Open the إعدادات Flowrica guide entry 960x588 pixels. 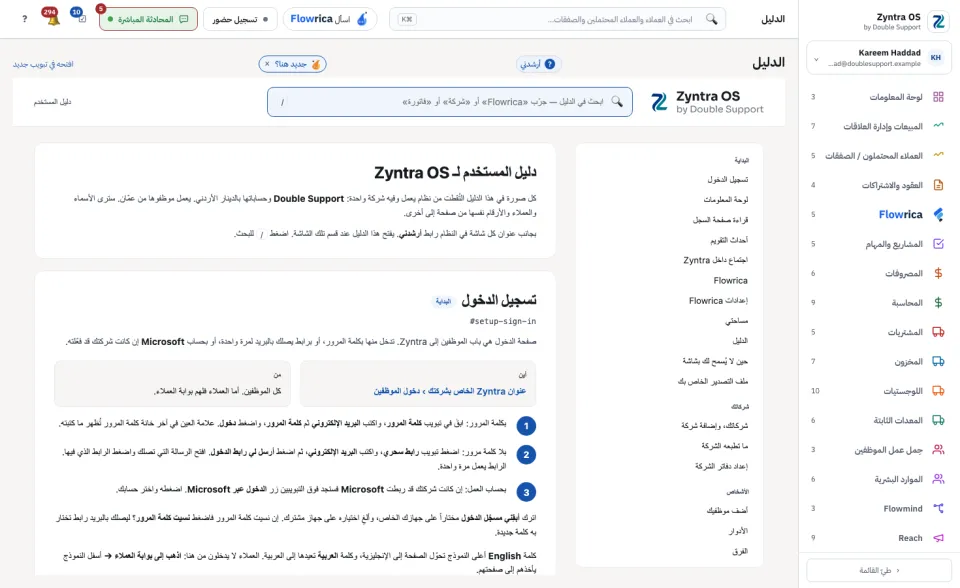tap(718, 301)
